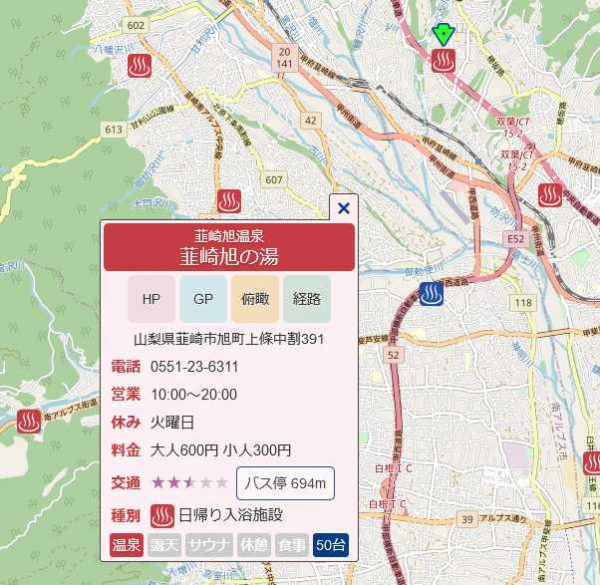Select the onsen marker at the left map edge
This screenshot has width=600, height=585.
[29, 421]
